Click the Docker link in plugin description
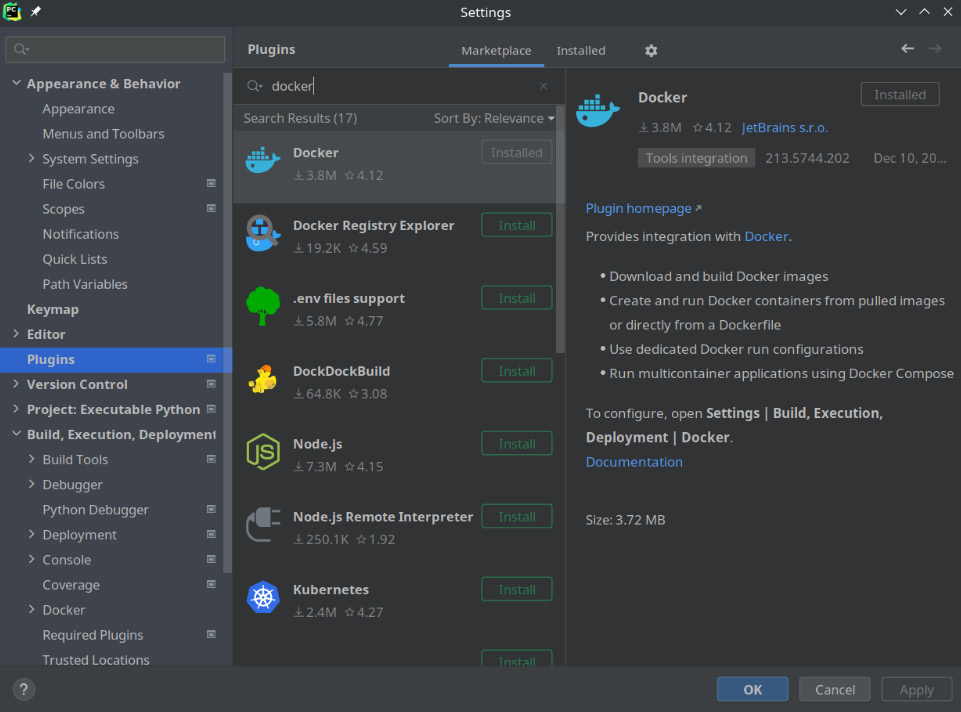The width and height of the screenshot is (961, 712). 766,237
